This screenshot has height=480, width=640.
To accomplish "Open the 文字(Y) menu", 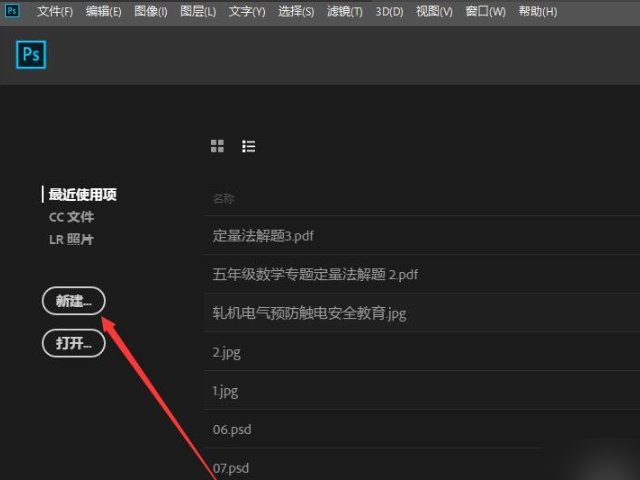I will point(247,11).
